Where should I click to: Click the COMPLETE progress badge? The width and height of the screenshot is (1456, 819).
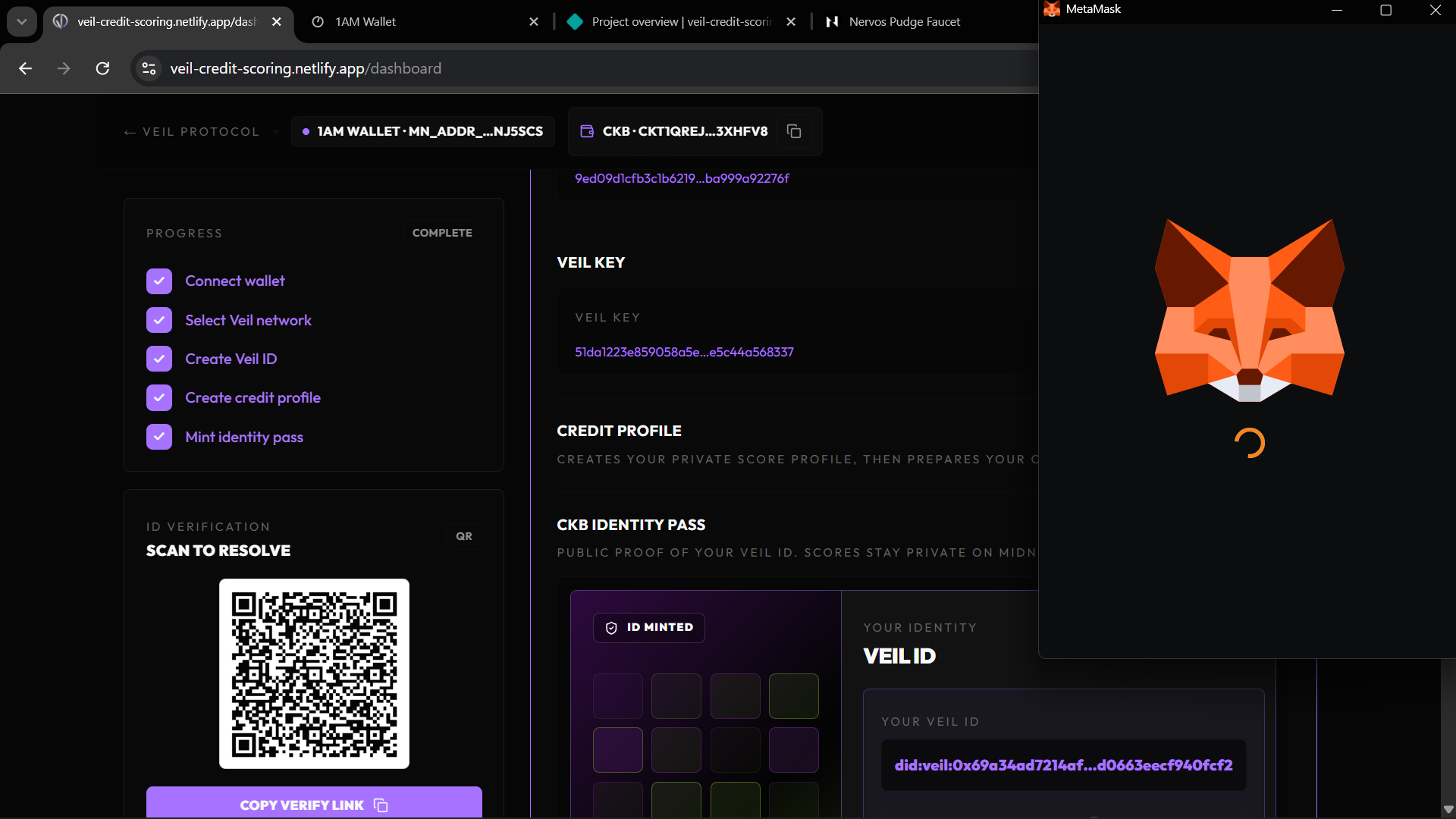coord(442,233)
